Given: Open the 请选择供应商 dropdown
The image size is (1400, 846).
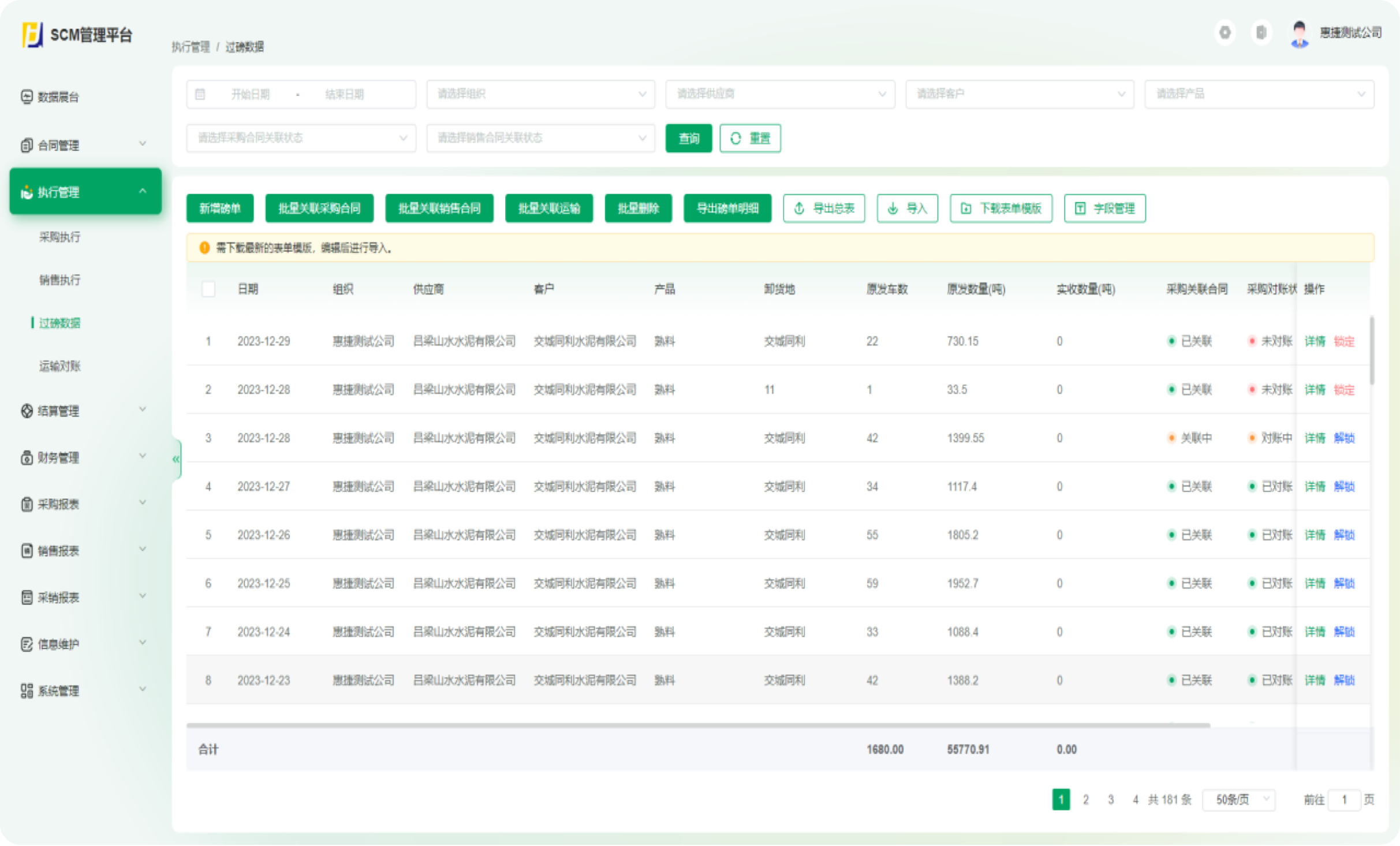Looking at the screenshot, I should [x=780, y=94].
